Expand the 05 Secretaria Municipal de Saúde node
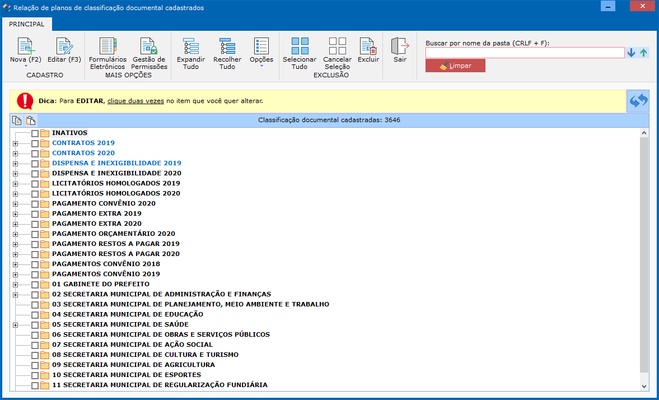659x400 pixels. (15, 324)
